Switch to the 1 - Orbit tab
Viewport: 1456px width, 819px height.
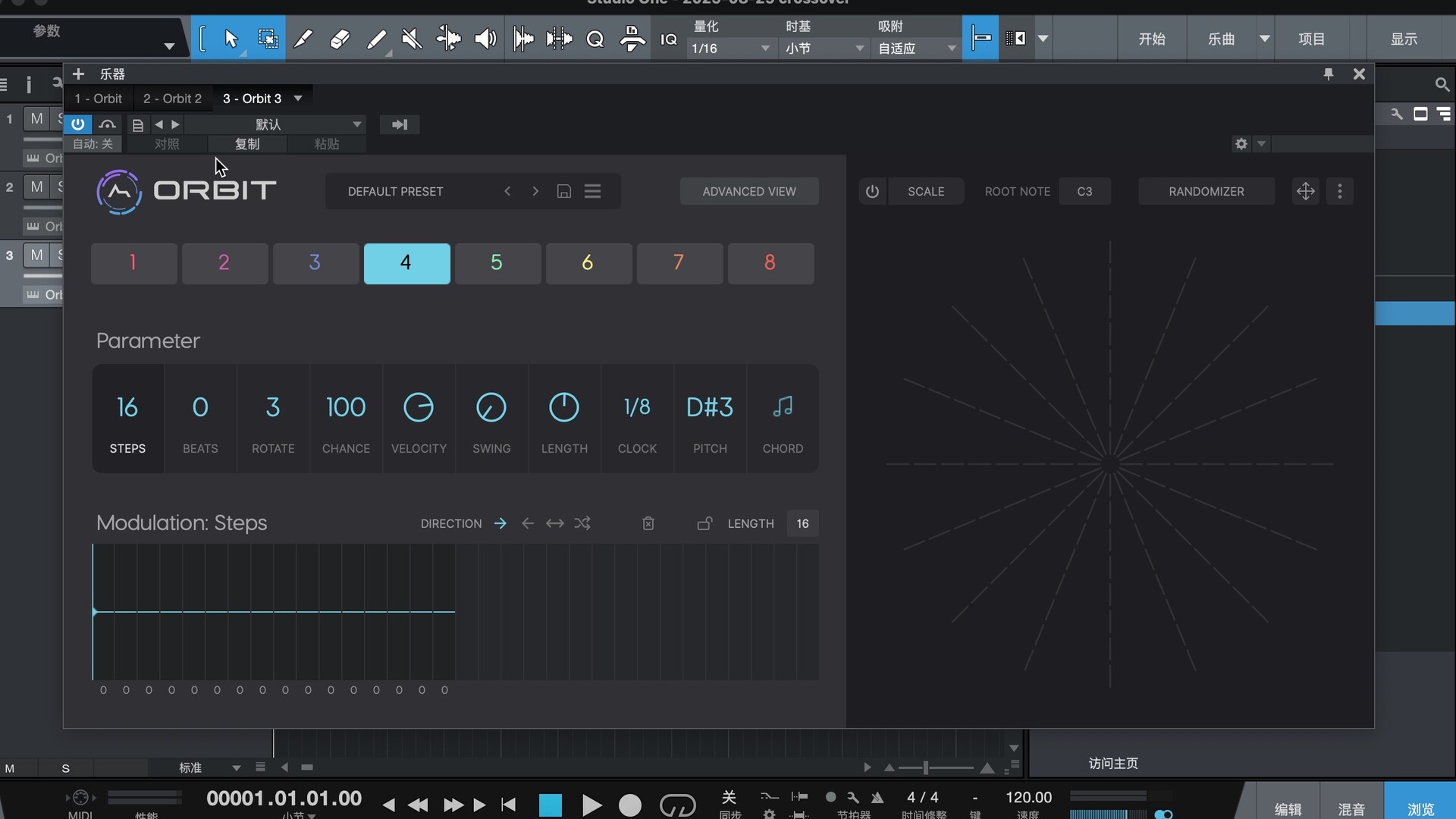pos(98,99)
